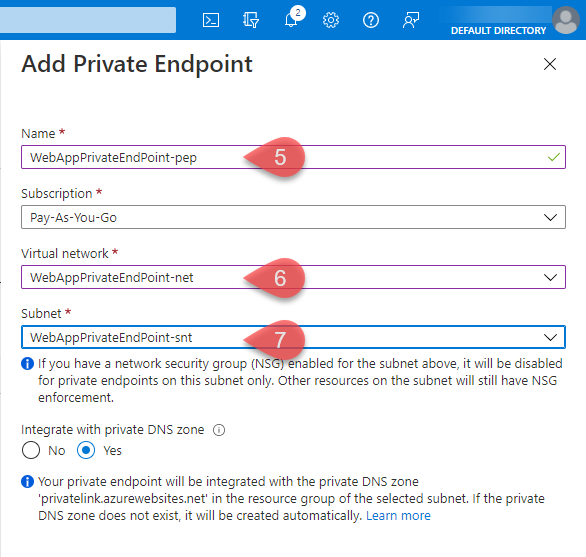Image resolution: width=586 pixels, height=557 pixels.
Task: Click the Name input field
Action: coord(293,157)
